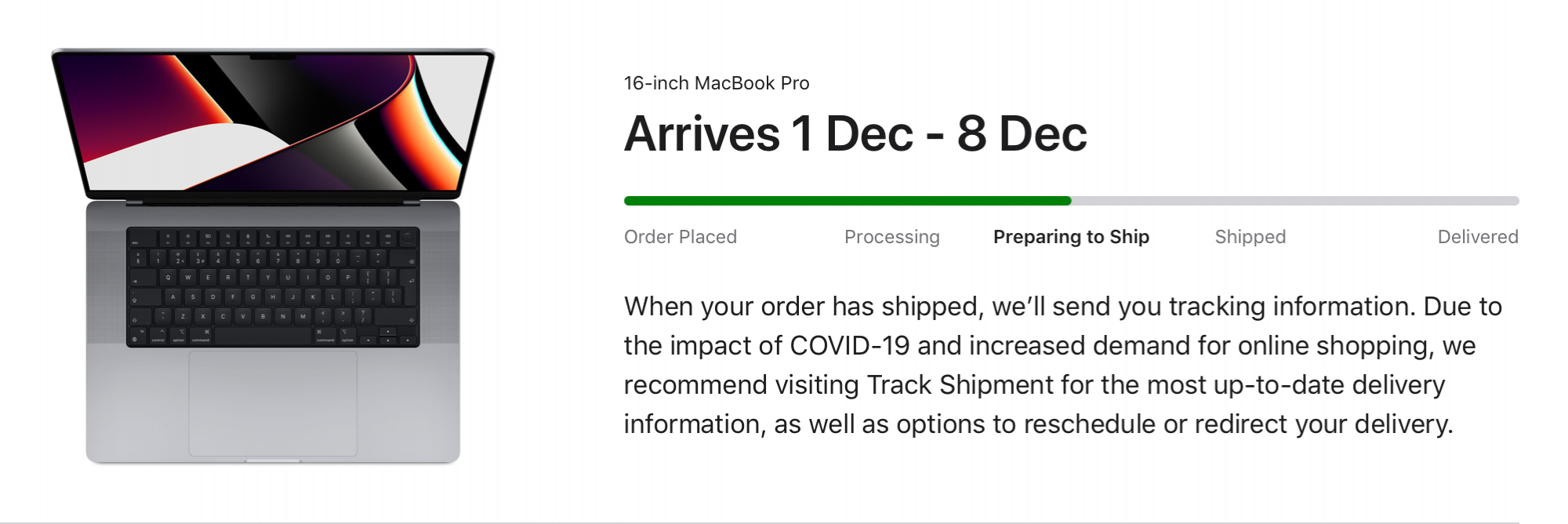Viewport: 1568px width, 524px height.
Task: Click the MacBook keyboard in the image
Action: tap(273, 287)
